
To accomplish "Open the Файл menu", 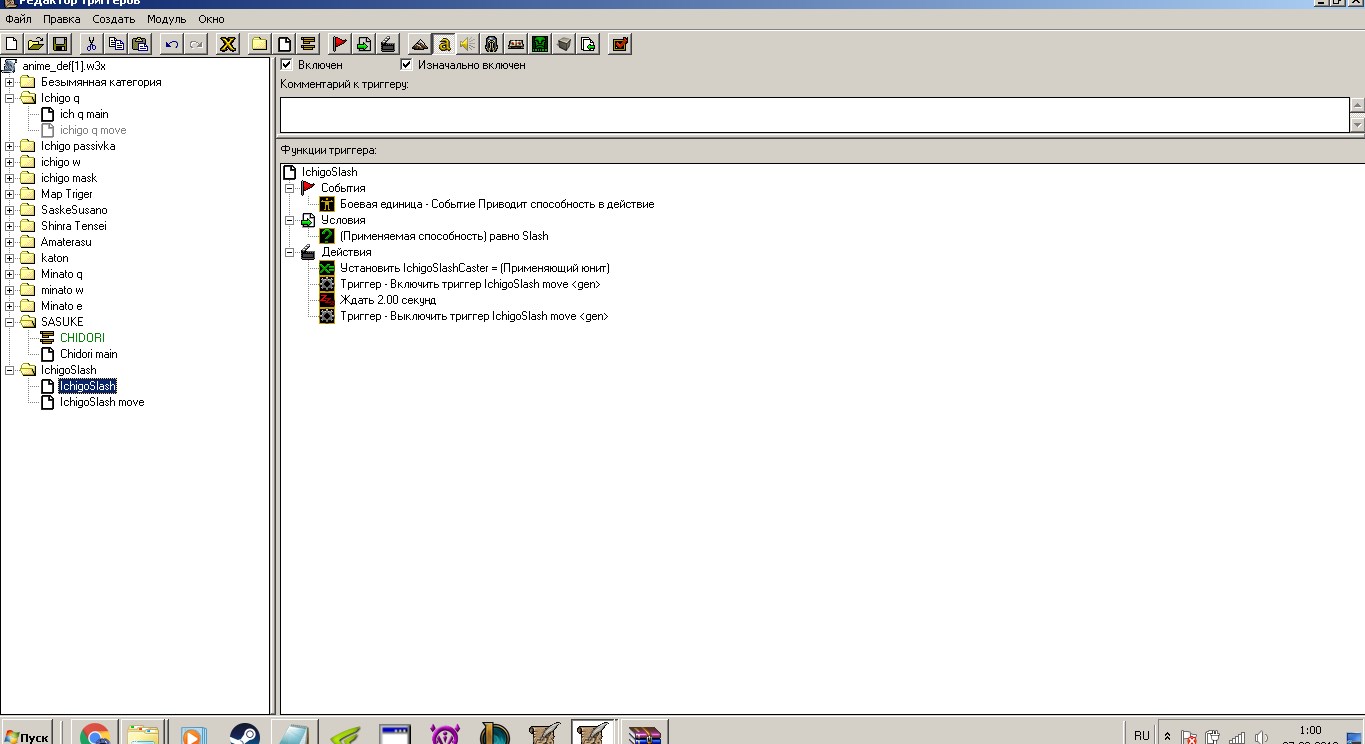I will 18,19.
